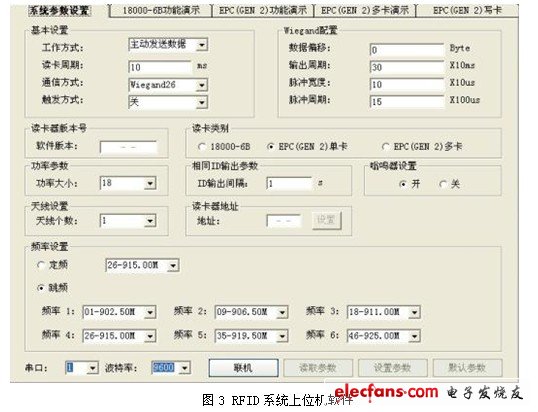Click the 读卡周期 input field

pos(160,67)
